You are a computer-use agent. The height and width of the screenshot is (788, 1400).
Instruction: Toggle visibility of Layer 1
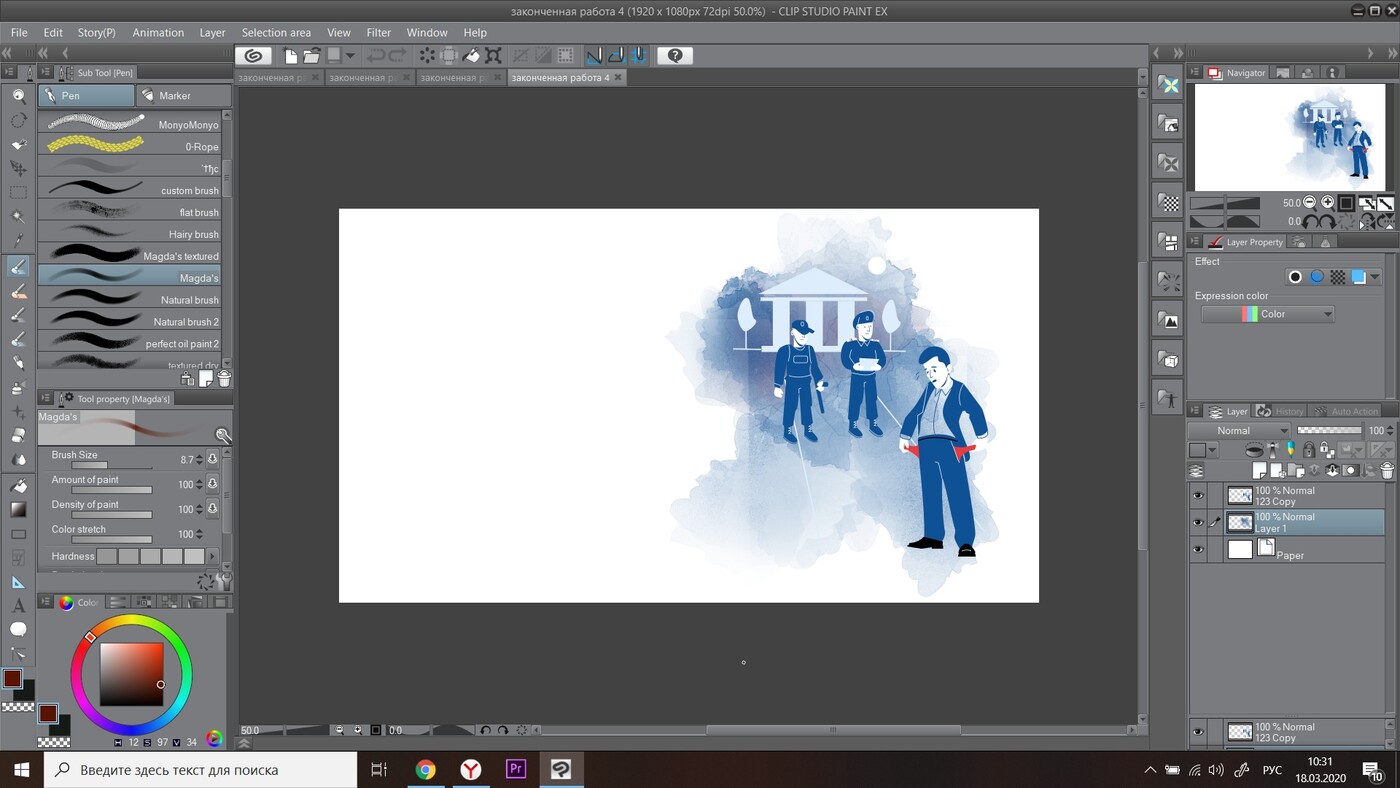(x=1198, y=522)
